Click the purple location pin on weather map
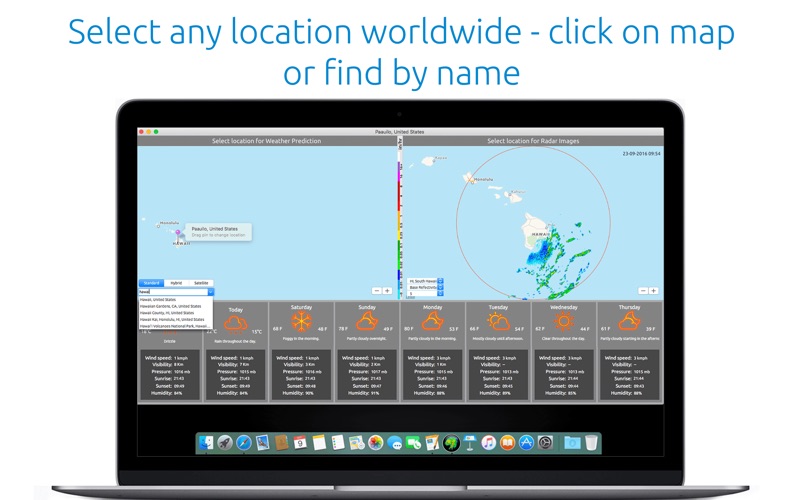 178,235
